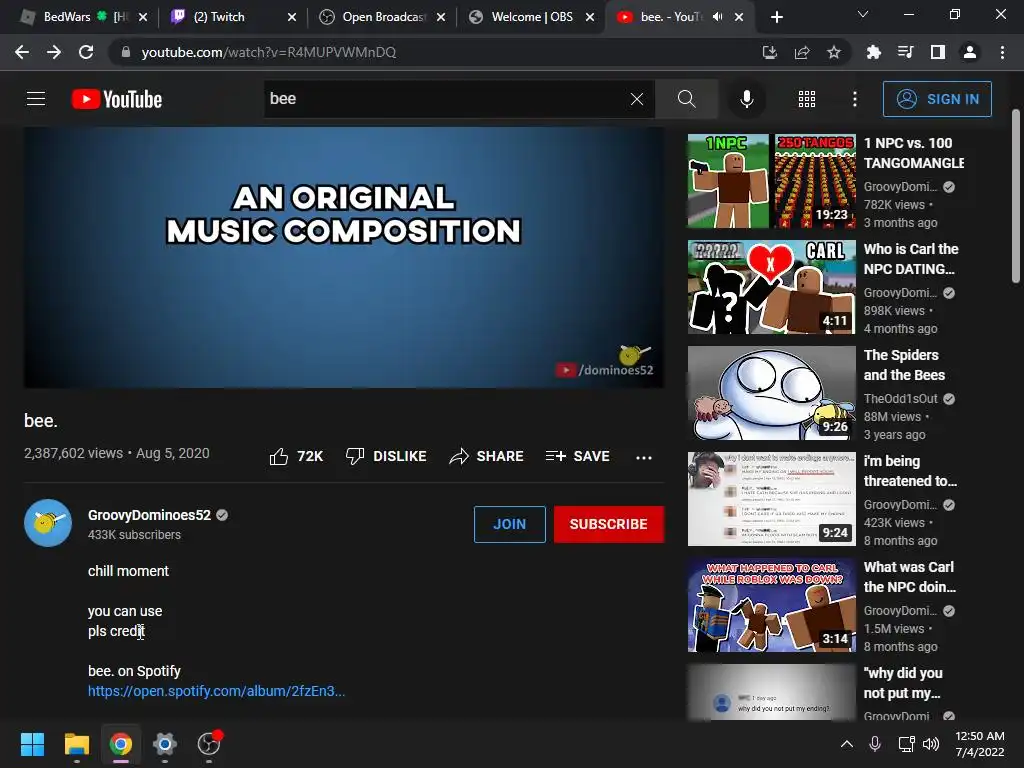Open OBS Studio from taskbar
The height and width of the screenshot is (768, 1024).
pos(209,744)
